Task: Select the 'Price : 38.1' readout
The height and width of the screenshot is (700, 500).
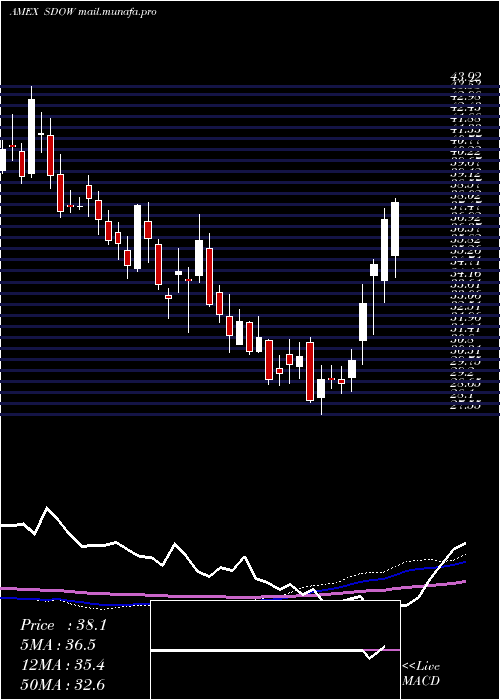Action: point(63,625)
